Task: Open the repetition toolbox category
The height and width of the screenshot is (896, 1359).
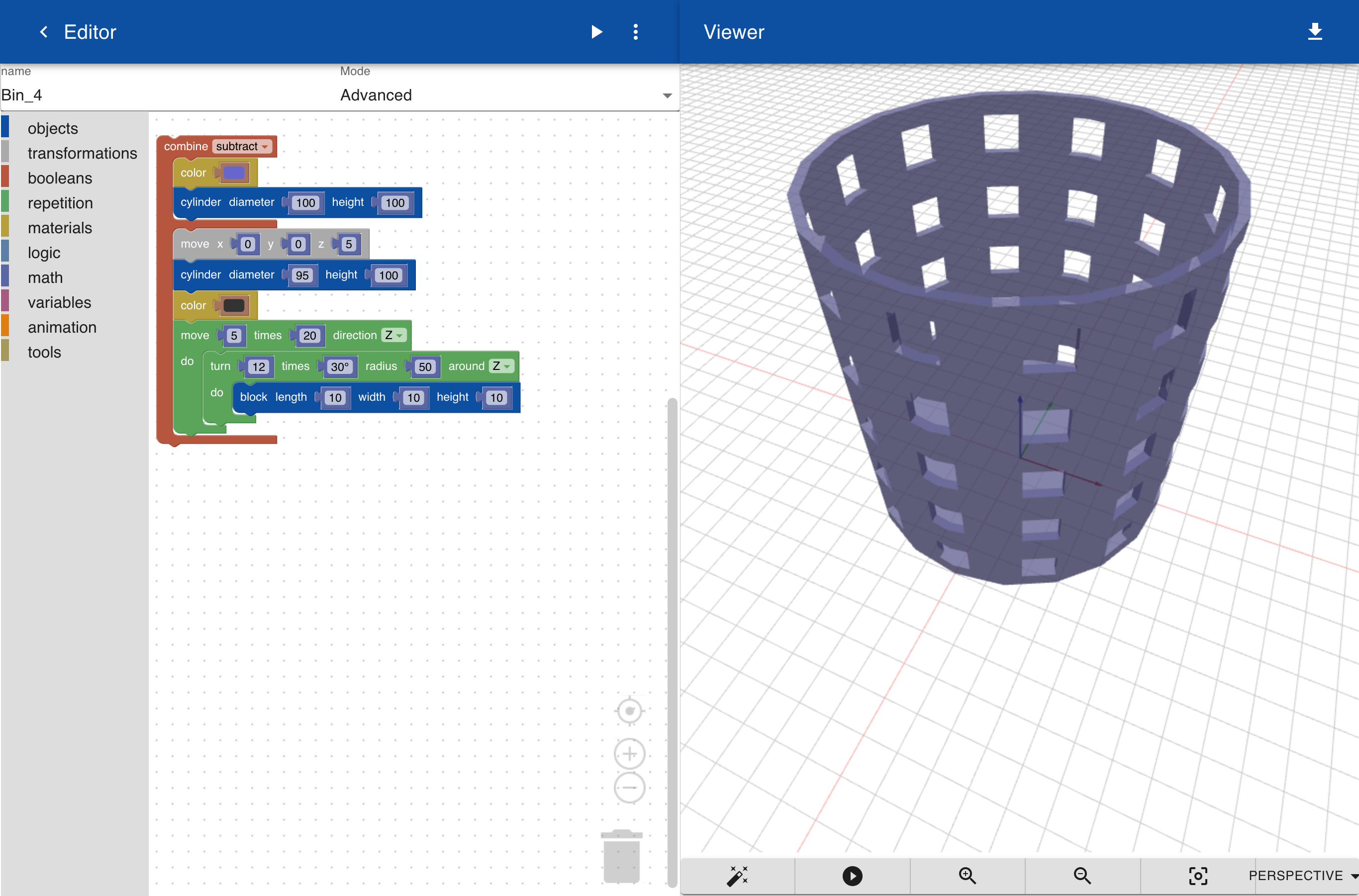Action: (60, 203)
